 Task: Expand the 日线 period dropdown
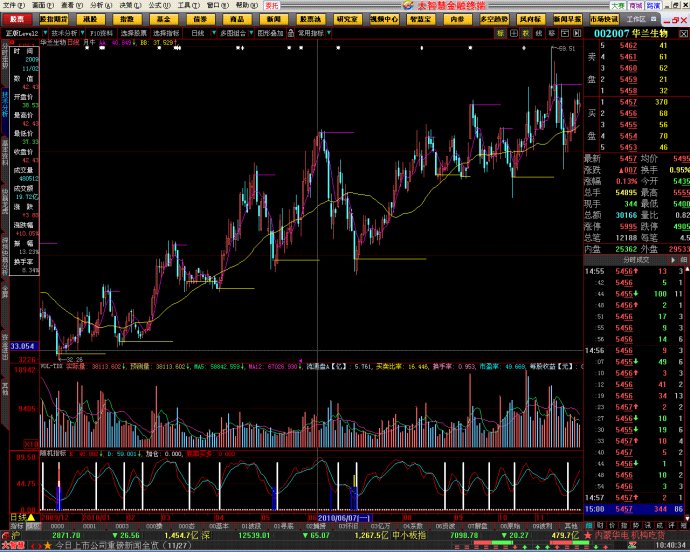point(199,32)
